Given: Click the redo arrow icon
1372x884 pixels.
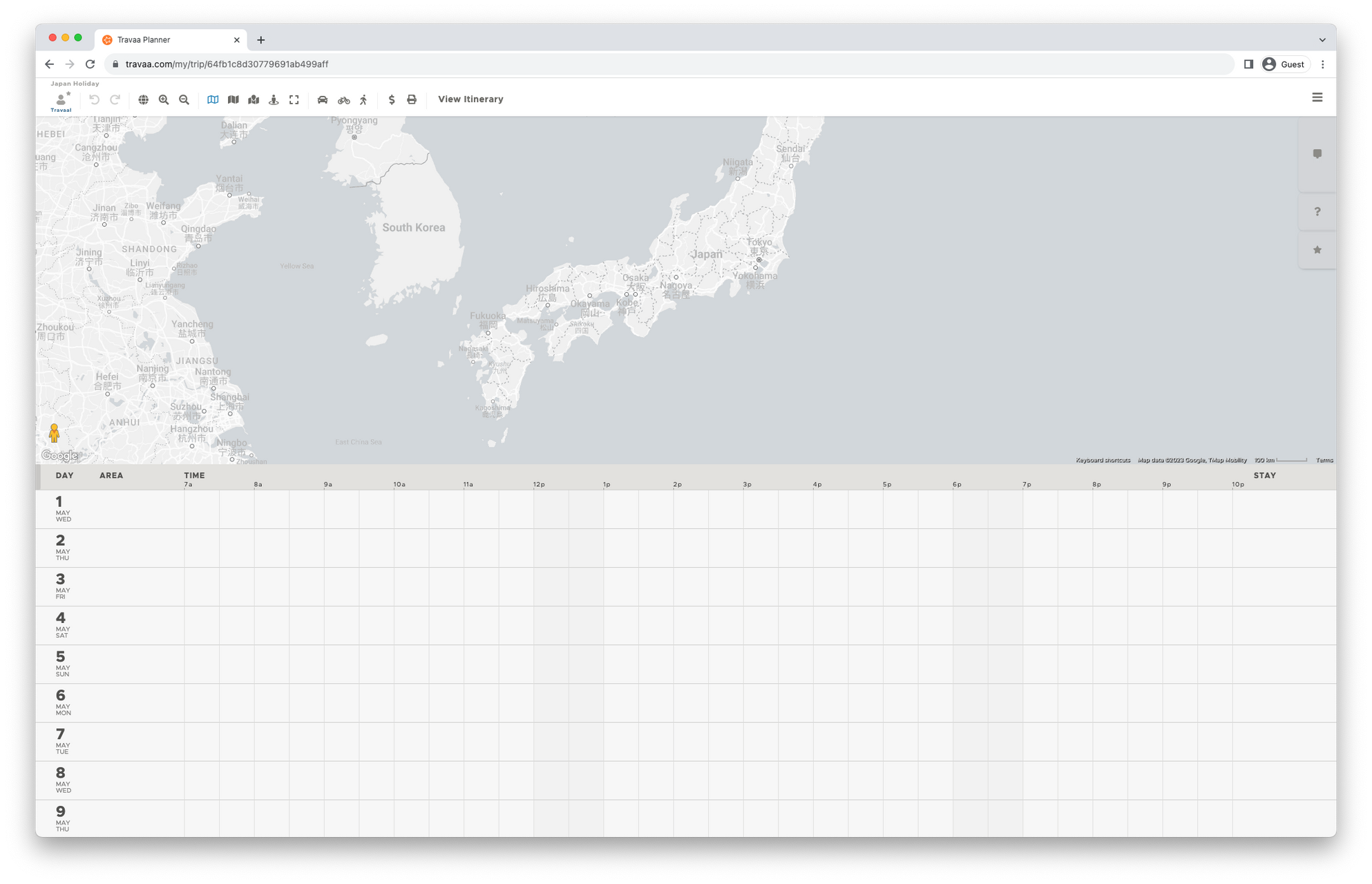Looking at the screenshot, I should [x=115, y=99].
